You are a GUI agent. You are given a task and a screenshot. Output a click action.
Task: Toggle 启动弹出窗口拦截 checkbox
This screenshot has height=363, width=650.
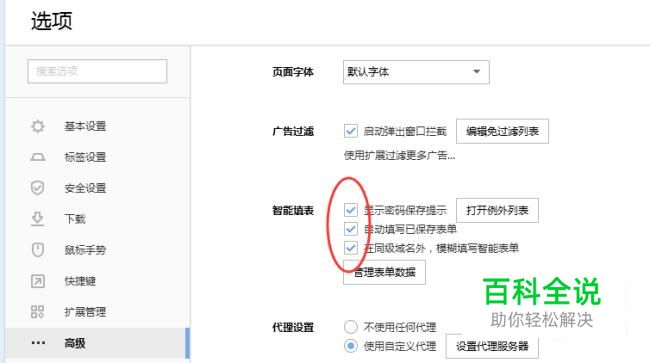tap(351, 131)
